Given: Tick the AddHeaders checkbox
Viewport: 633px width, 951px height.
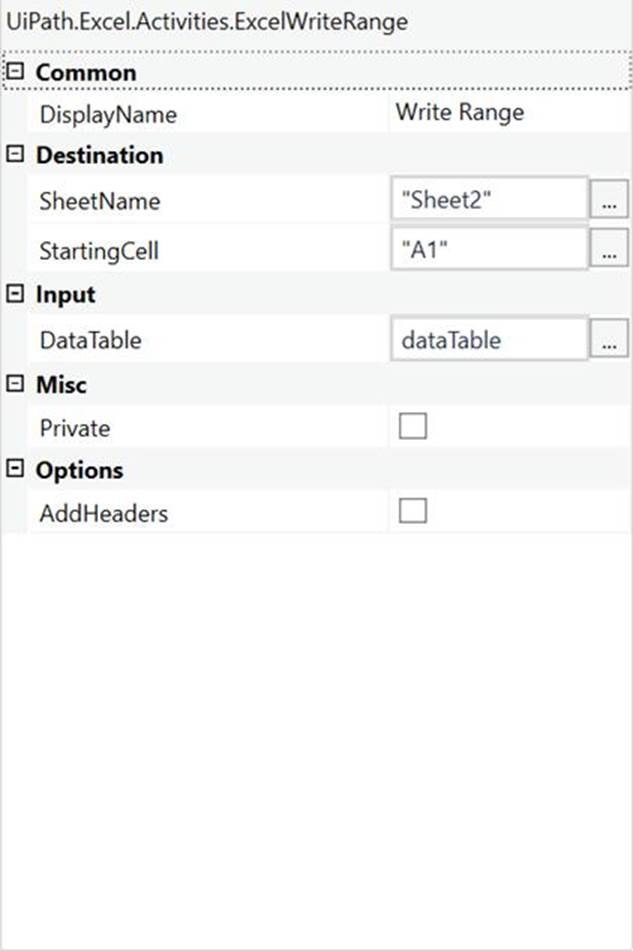Looking at the screenshot, I should 413,512.
